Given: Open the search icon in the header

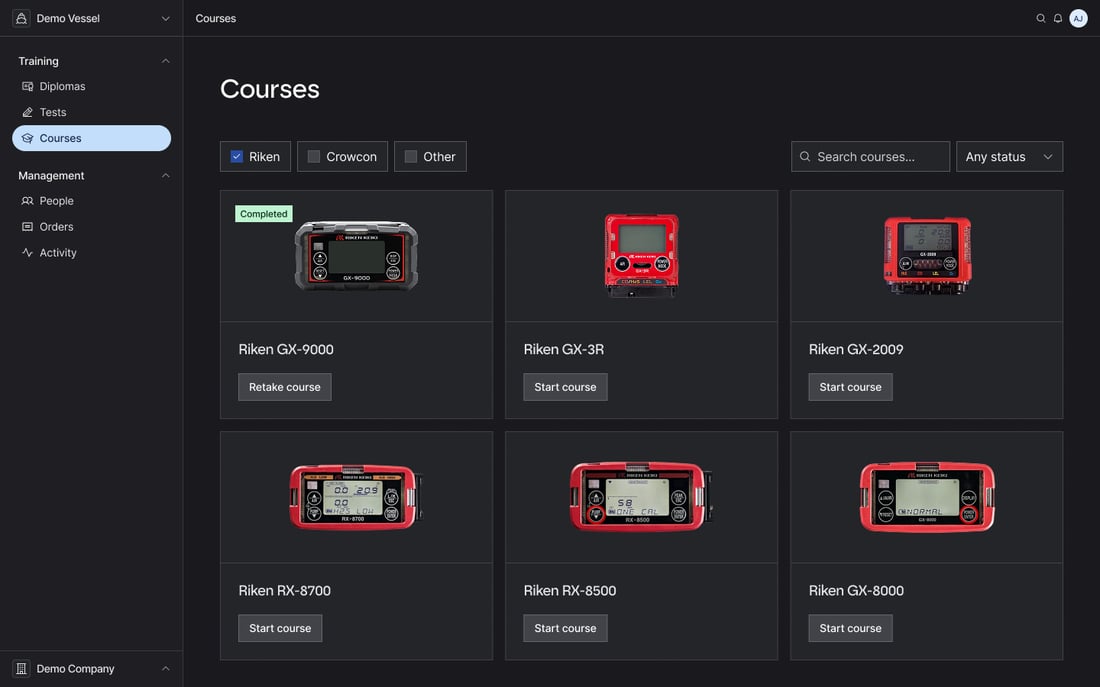Looking at the screenshot, I should point(1040,17).
